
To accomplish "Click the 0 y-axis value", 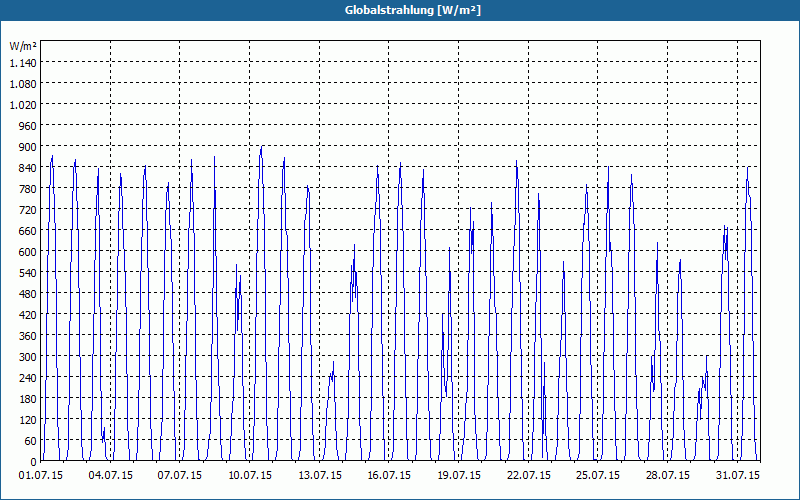I will point(34,462).
